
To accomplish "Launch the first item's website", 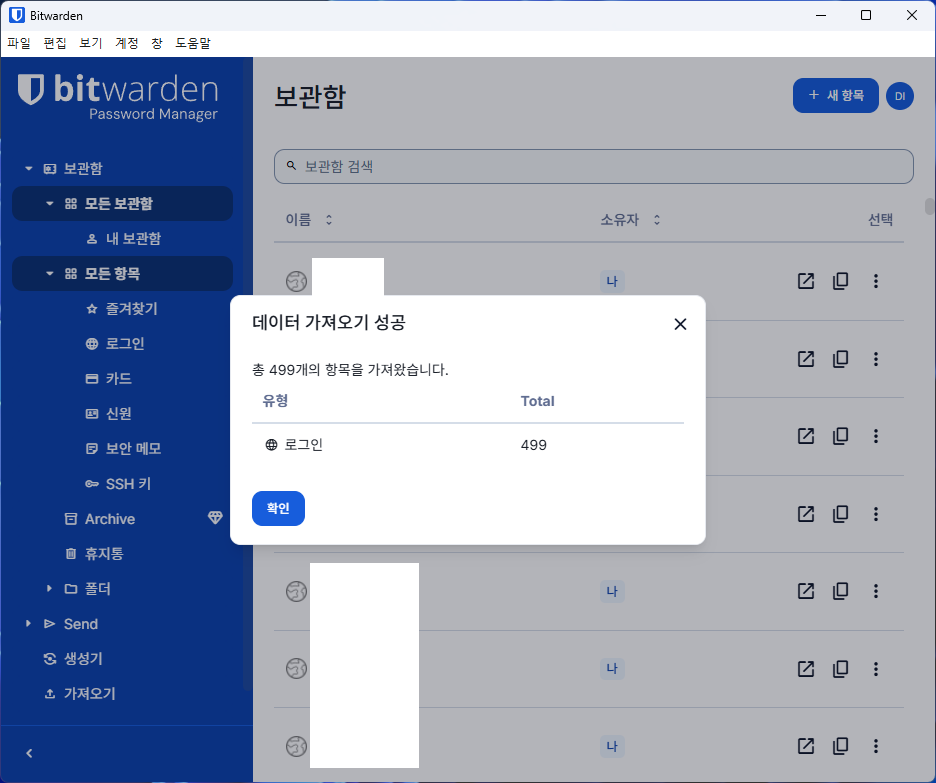I will click(x=806, y=281).
